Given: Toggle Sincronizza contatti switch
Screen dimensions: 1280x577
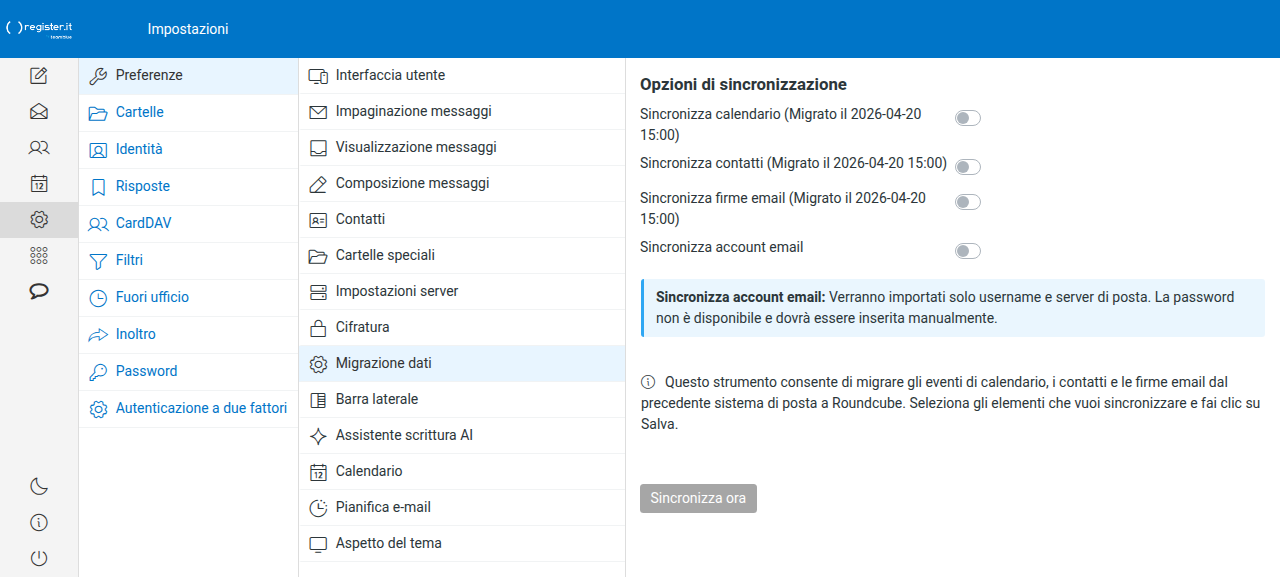Looking at the screenshot, I should [967, 166].
